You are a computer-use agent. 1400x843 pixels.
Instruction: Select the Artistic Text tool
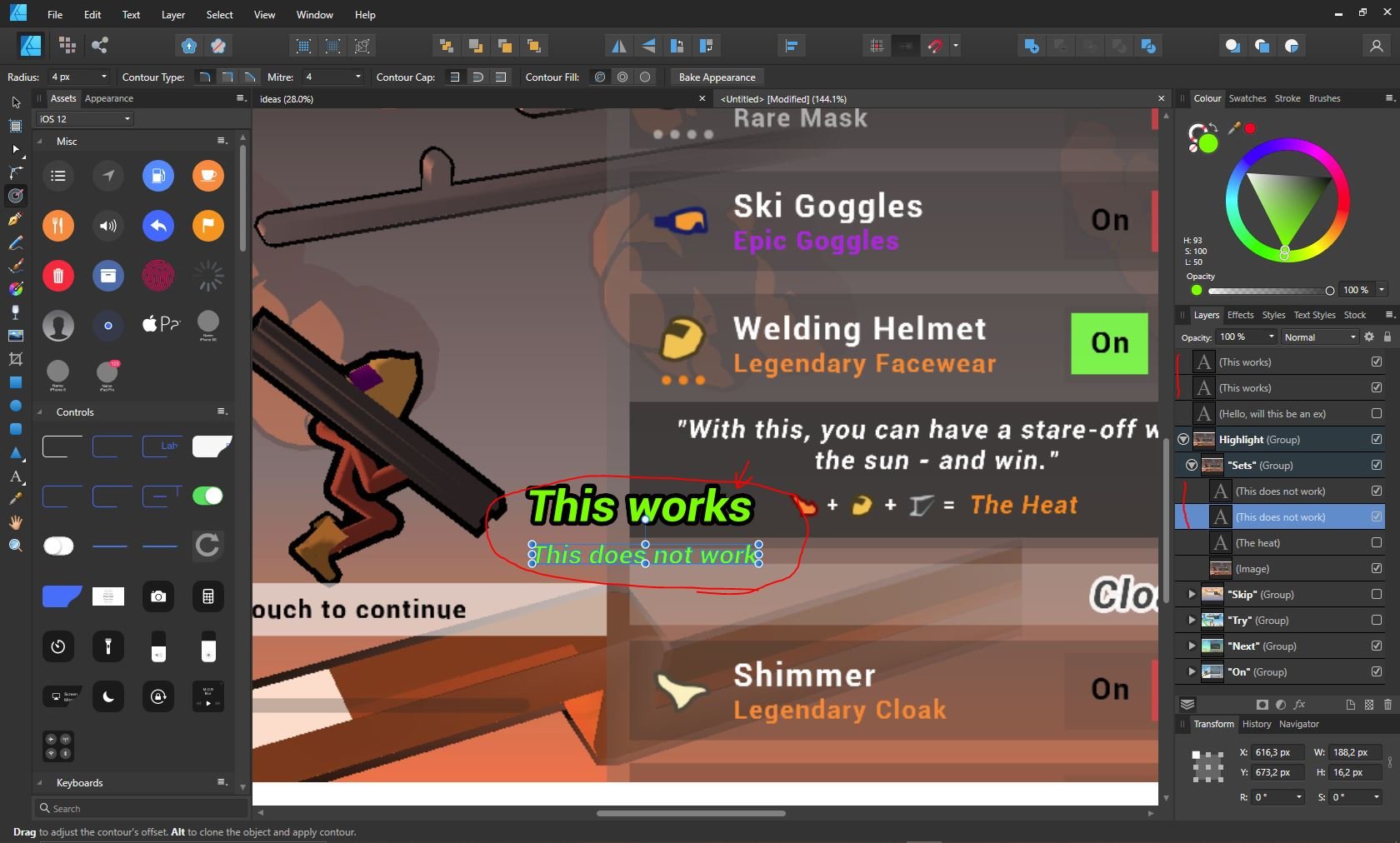pyautogui.click(x=16, y=477)
